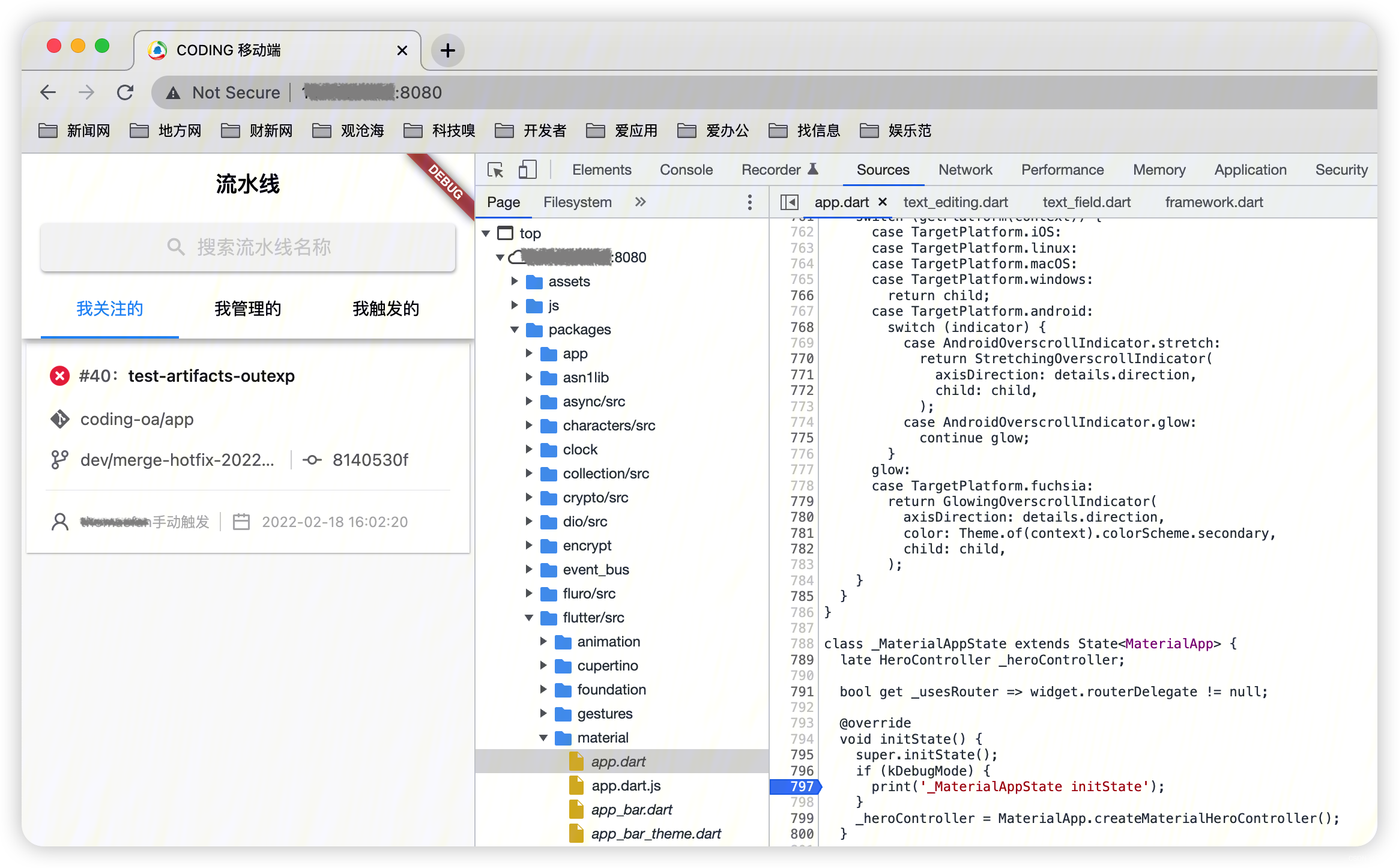Open the Memory panel
Image resolution: width=1399 pixels, height=868 pixels.
pyautogui.click(x=1159, y=170)
